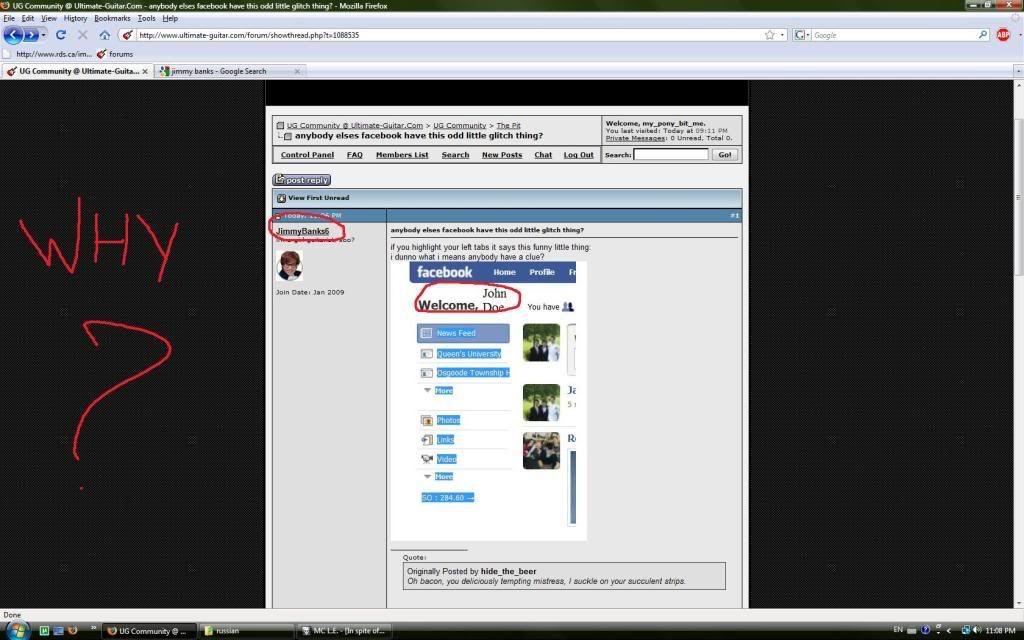The width and height of the screenshot is (1024, 640).
Task: Click the View First Unread arrow icon
Action: [x=281, y=198]
